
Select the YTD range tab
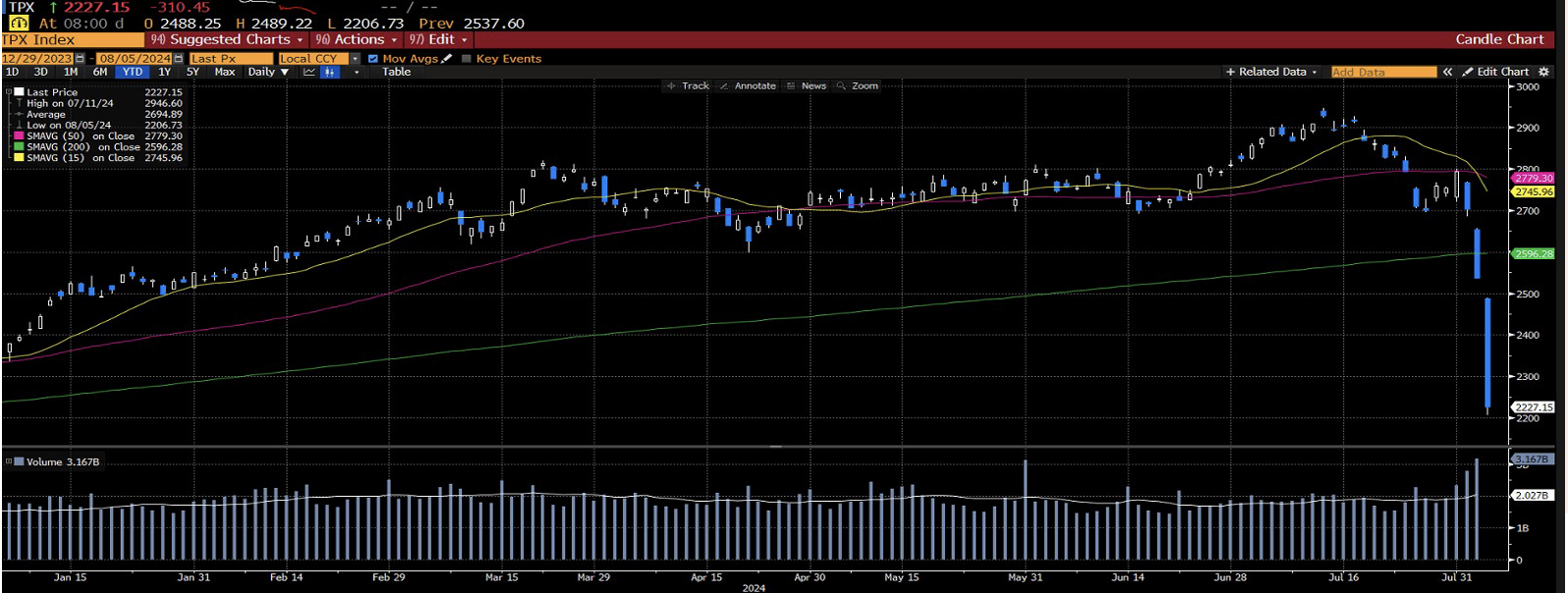(x=133, y=72)
